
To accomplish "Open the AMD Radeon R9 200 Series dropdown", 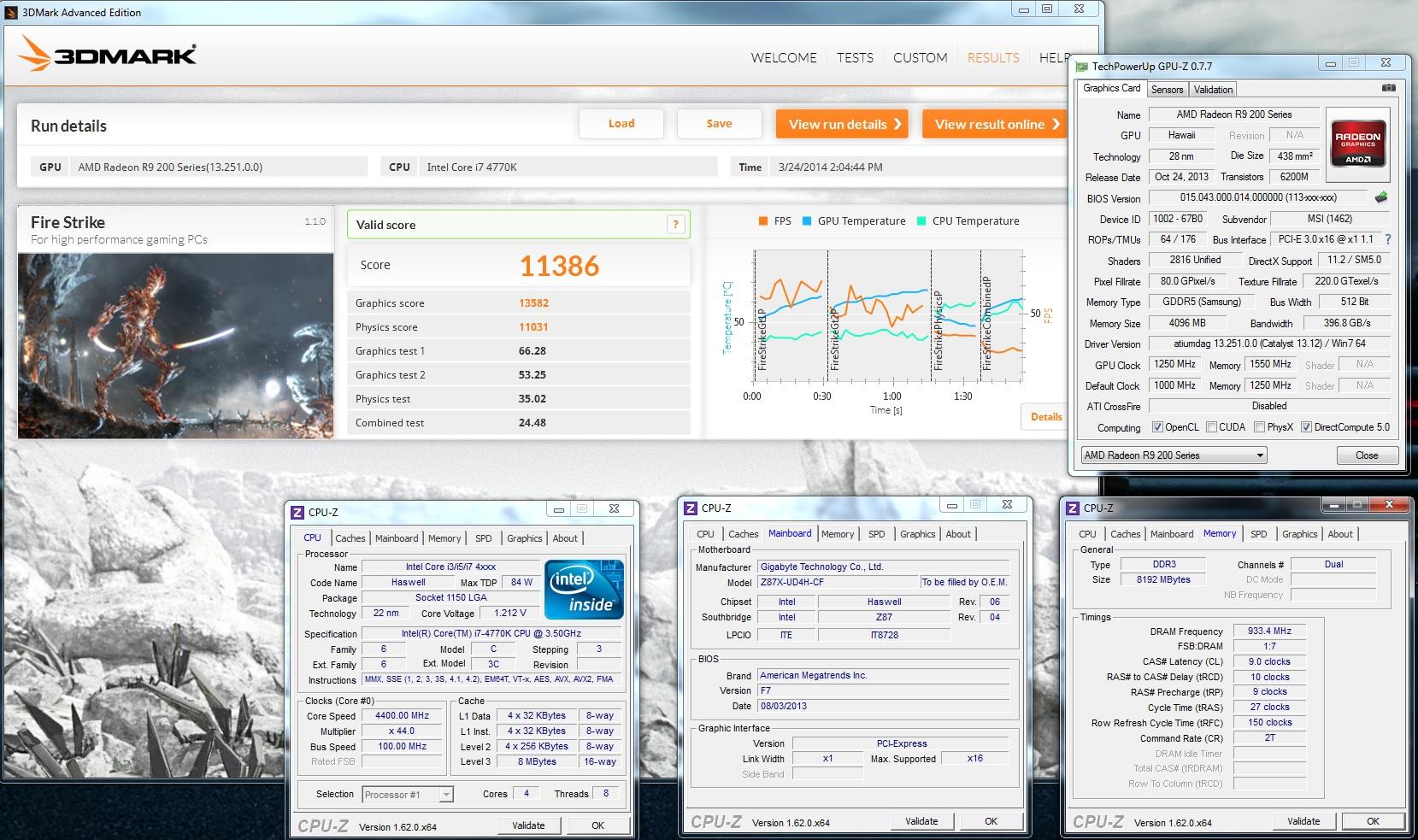I will [1174, 455].
